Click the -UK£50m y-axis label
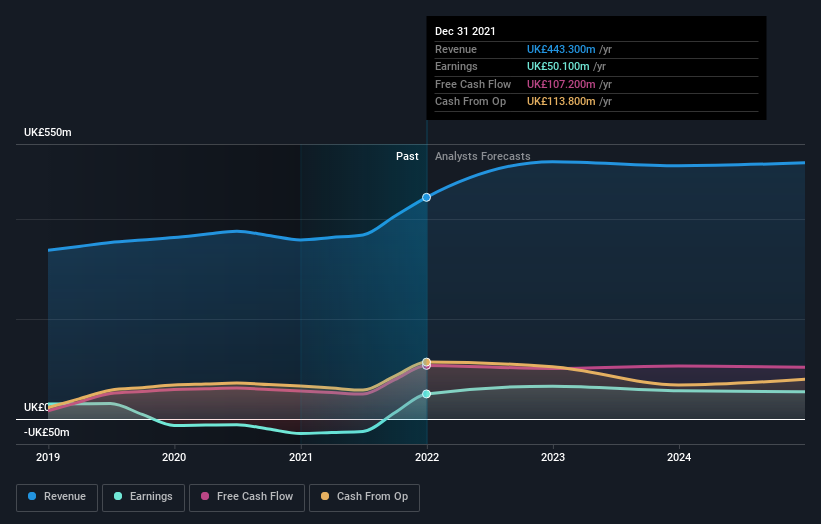This screenshot has height=524, width=821. pos(47,432)
